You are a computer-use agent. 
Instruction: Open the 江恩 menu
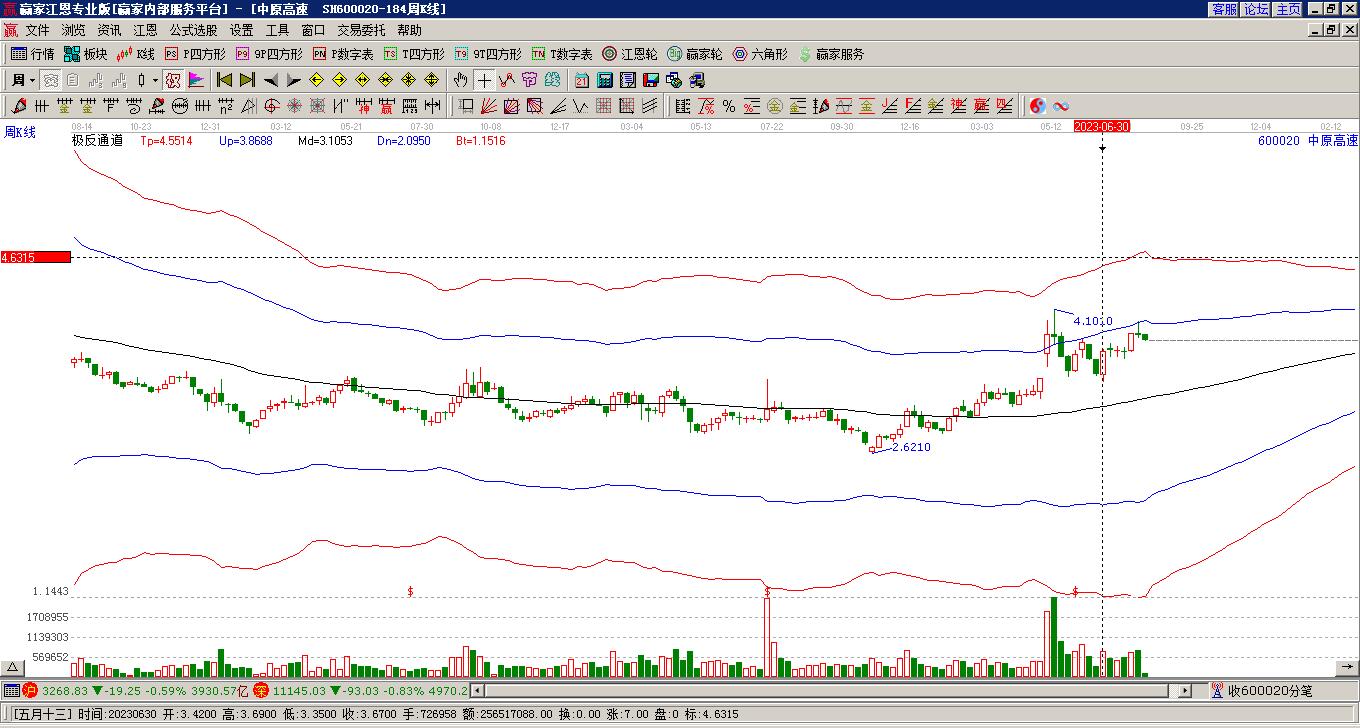click(x=145, y=31)
